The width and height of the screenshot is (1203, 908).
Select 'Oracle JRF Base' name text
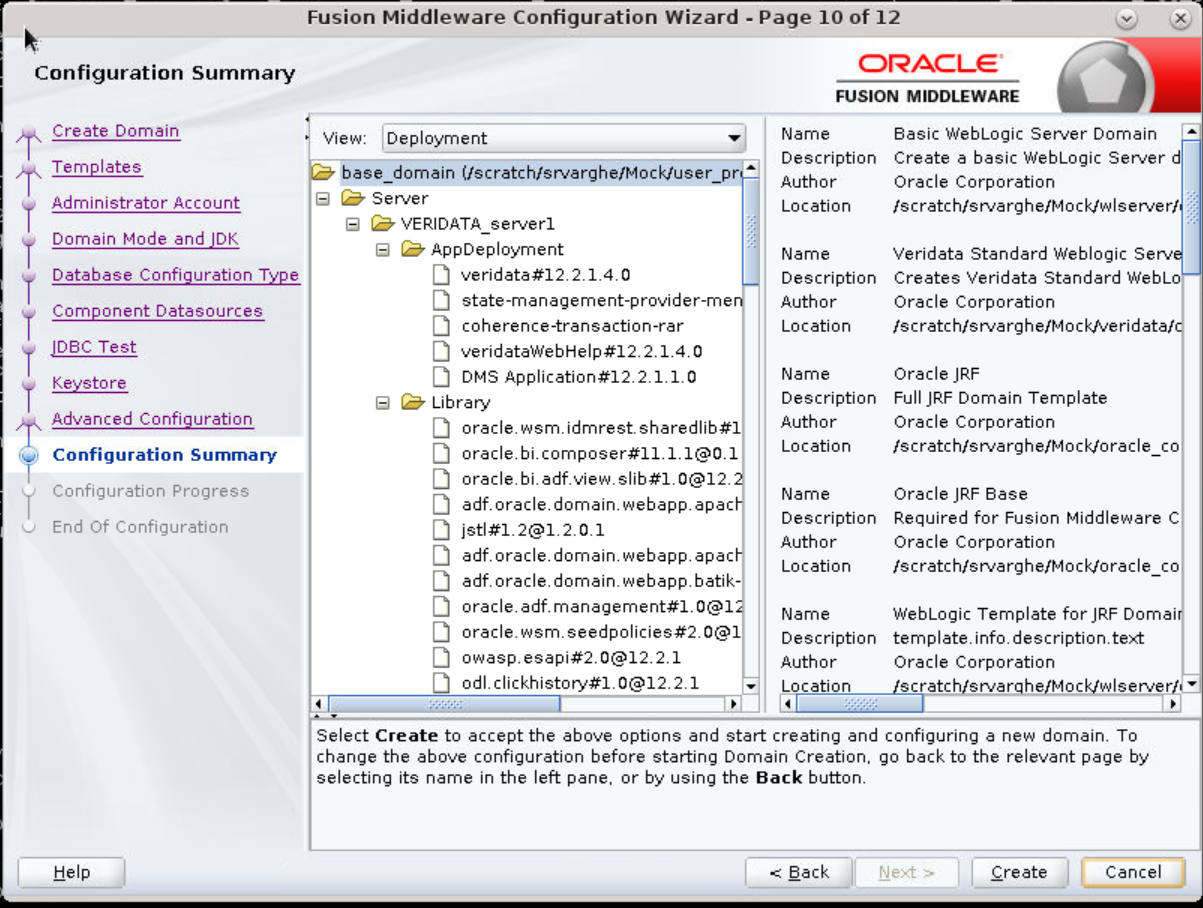tap(960, 493)
